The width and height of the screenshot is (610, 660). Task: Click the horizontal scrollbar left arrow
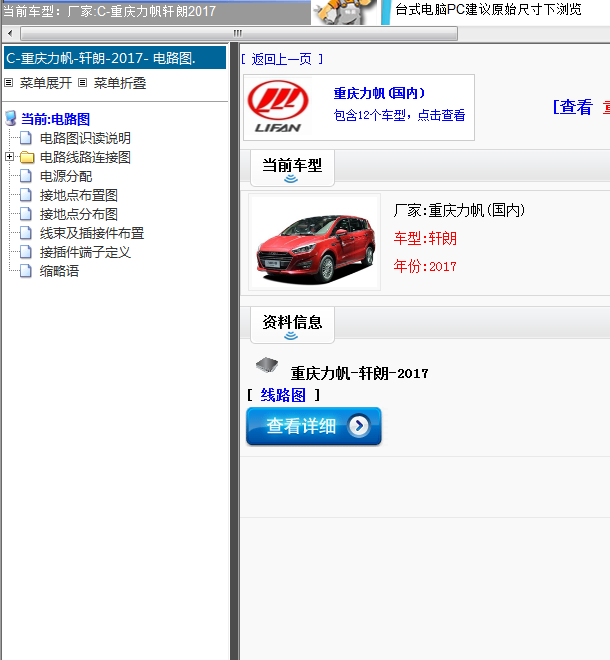pos(10,33)
